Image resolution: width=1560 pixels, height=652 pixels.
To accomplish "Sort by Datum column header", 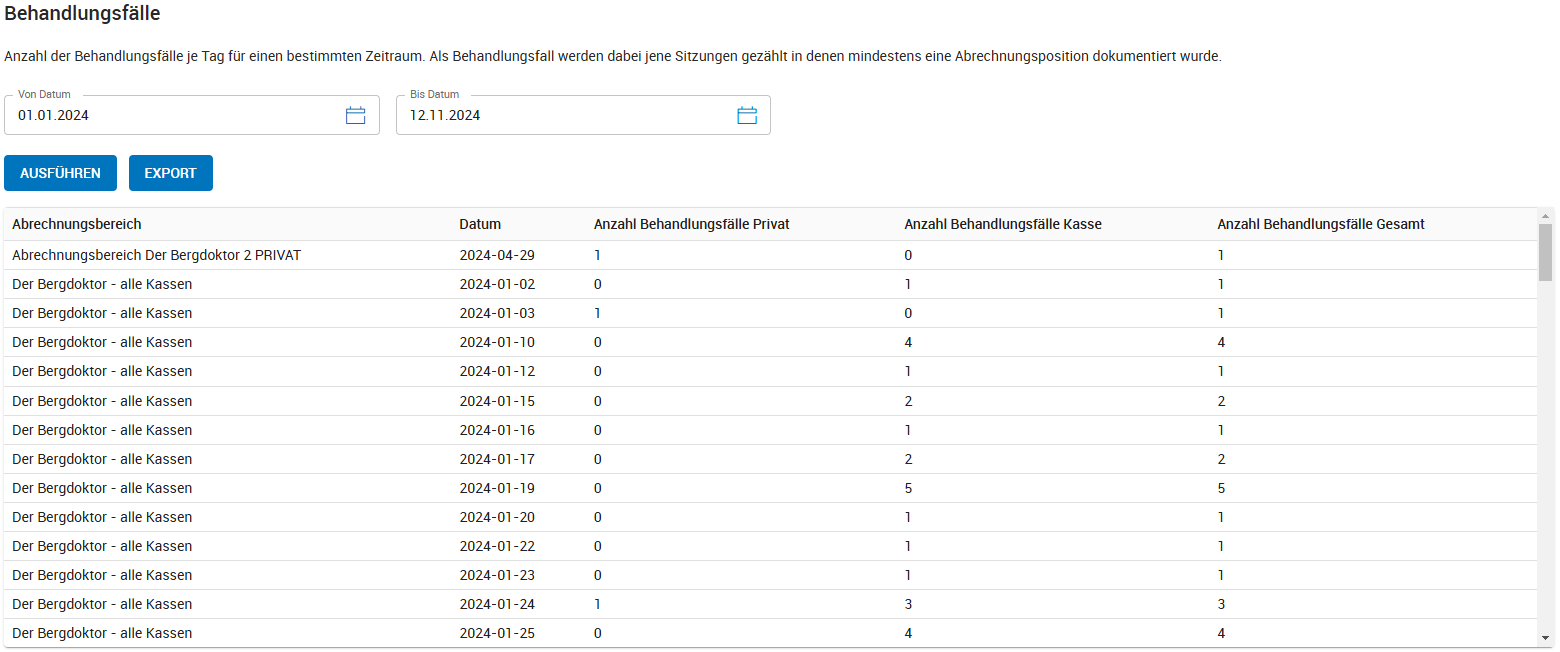I will click(x=480, y=224).
